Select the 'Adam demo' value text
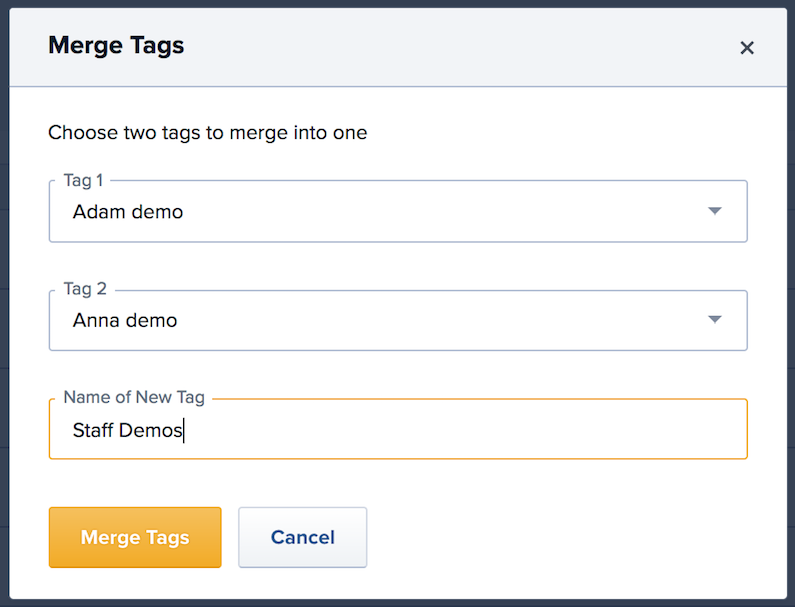Image resolution: width=795 pixels, height=607 pixels. click(x=127, y=212)
